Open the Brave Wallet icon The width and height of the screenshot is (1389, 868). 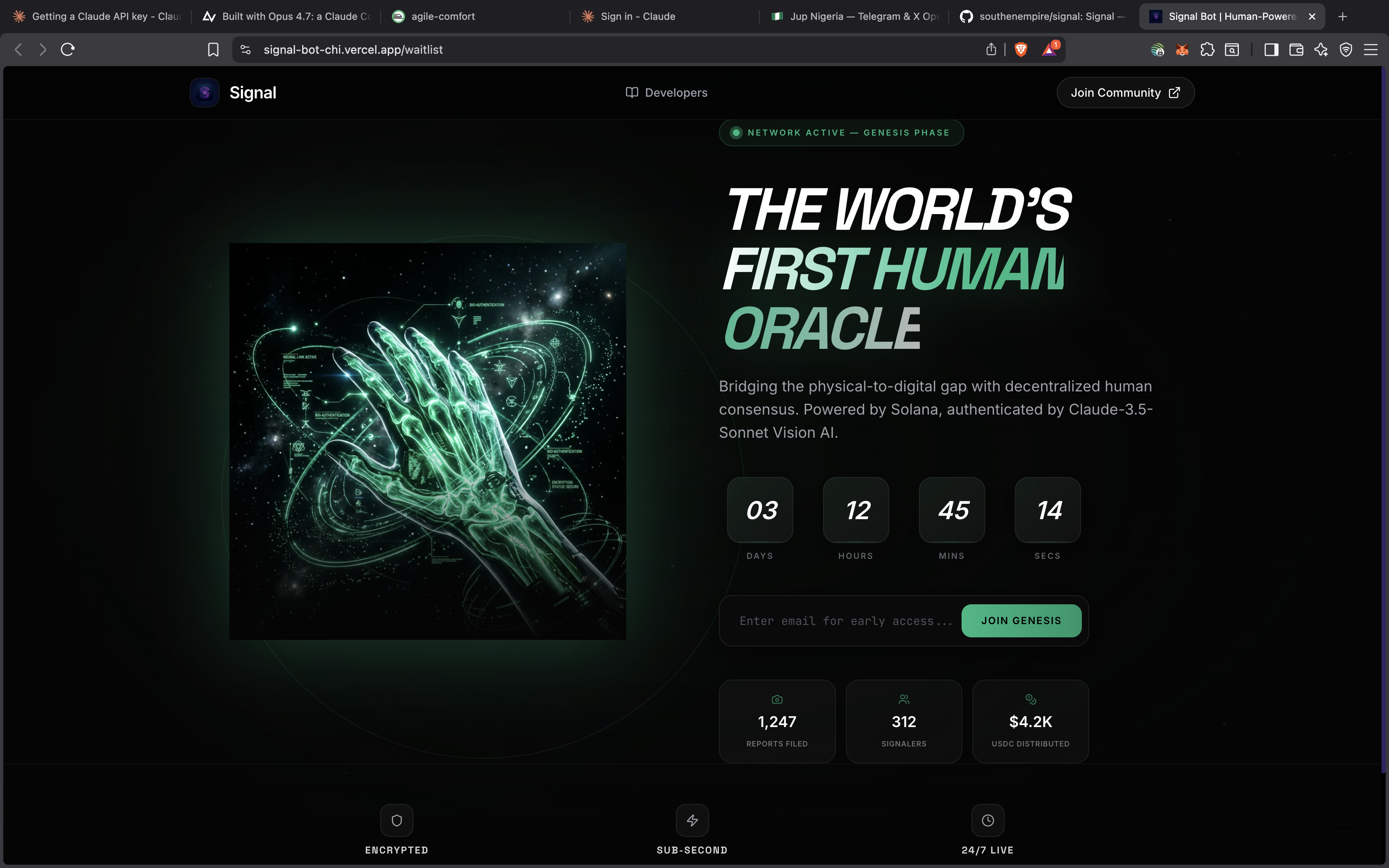(1296, 50)
